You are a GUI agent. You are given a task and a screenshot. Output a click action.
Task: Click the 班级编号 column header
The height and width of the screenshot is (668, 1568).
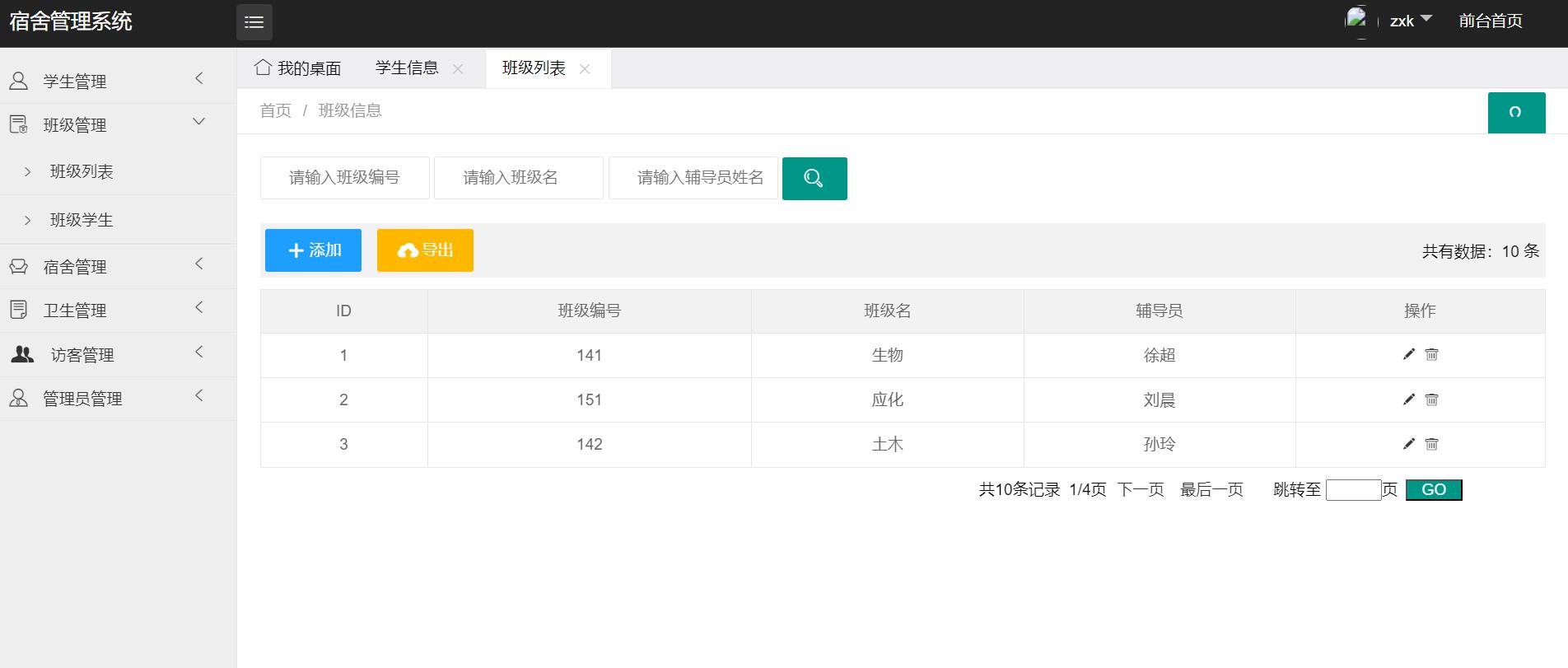pos(590,311)
